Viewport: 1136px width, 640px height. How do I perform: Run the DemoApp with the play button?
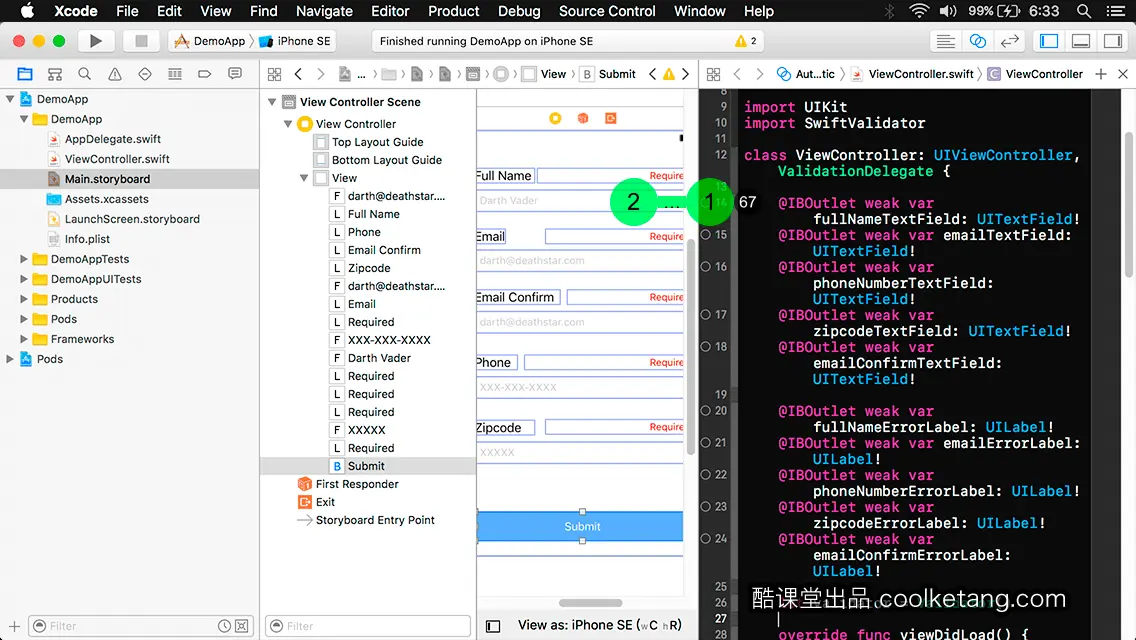(95, 41)
